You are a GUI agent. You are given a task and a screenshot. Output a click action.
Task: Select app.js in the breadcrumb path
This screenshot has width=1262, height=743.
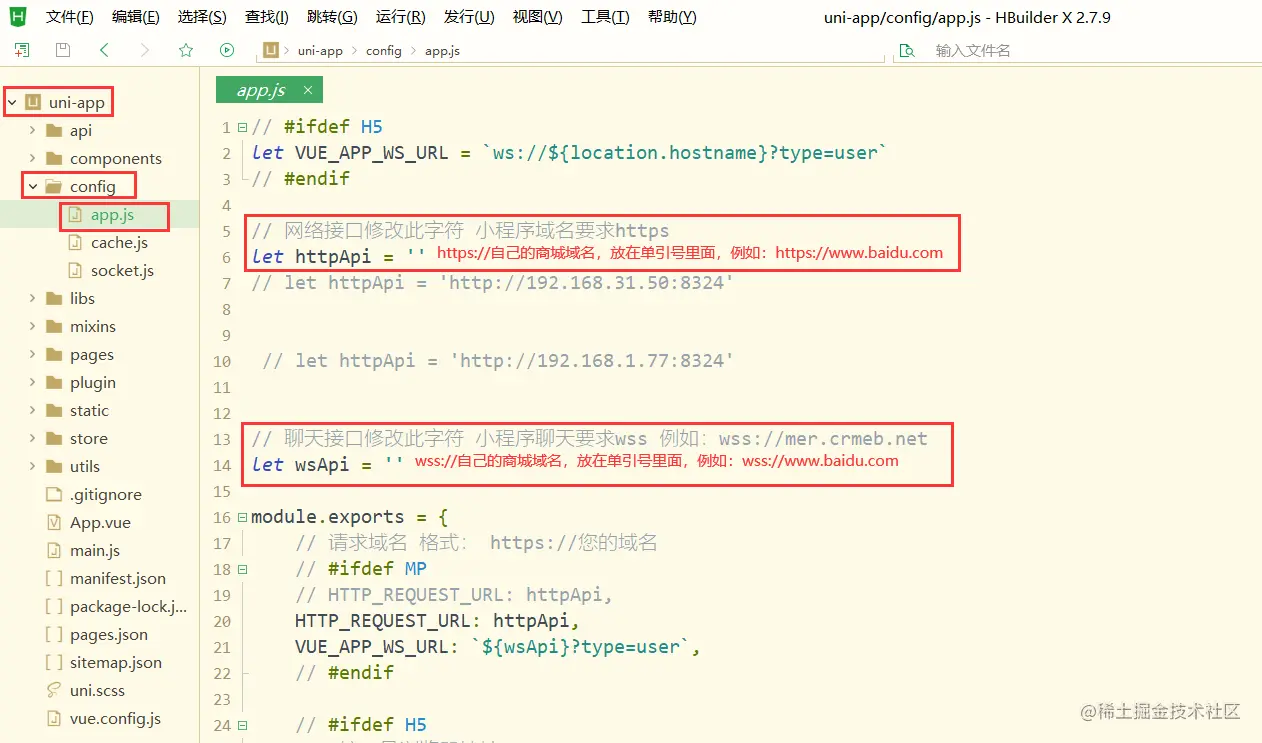tap(442, 50)
